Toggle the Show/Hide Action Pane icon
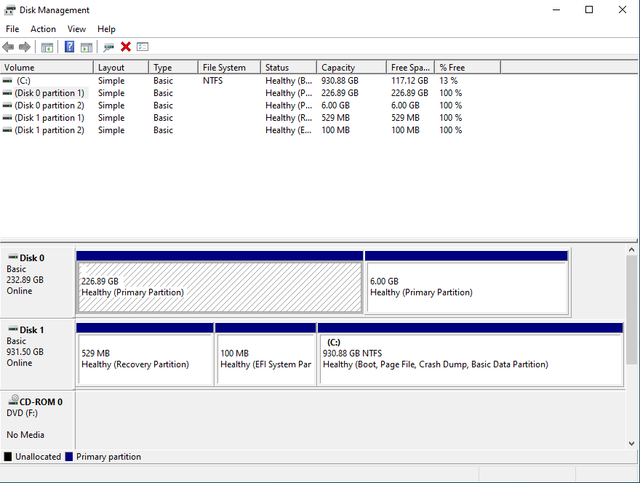 click(87, 47)
